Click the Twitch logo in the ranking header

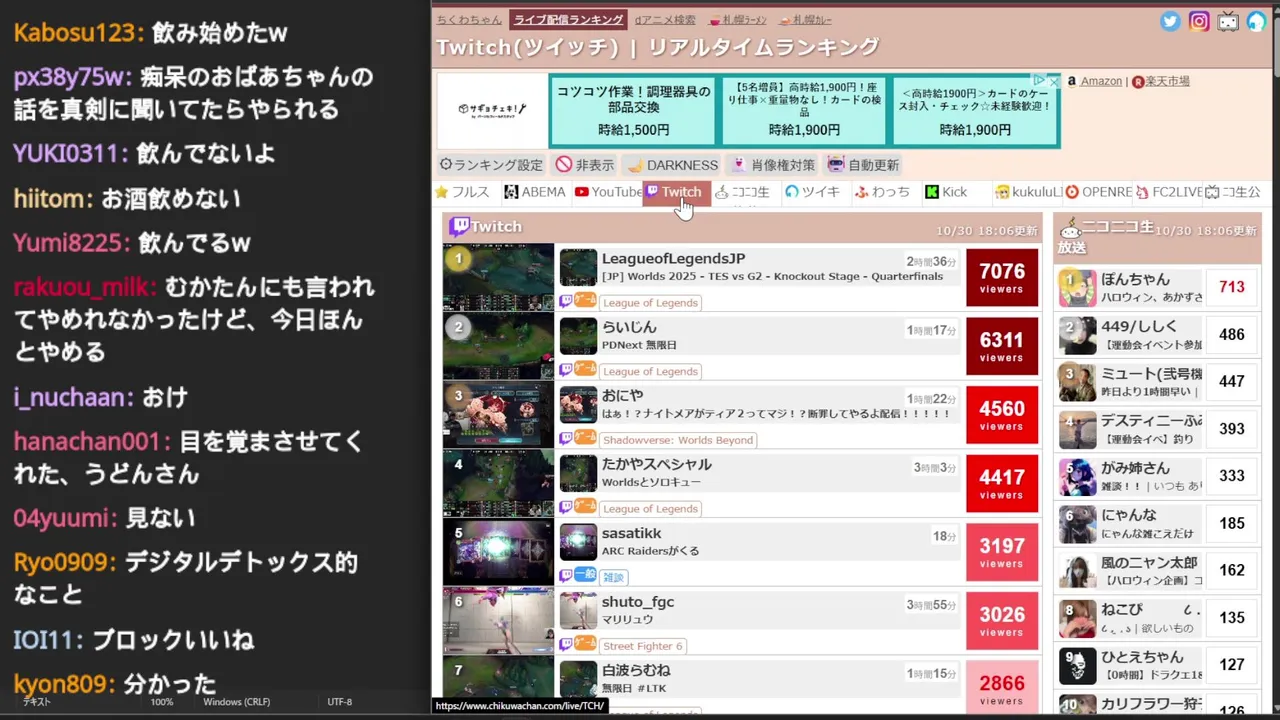click(x=460, y=227)
